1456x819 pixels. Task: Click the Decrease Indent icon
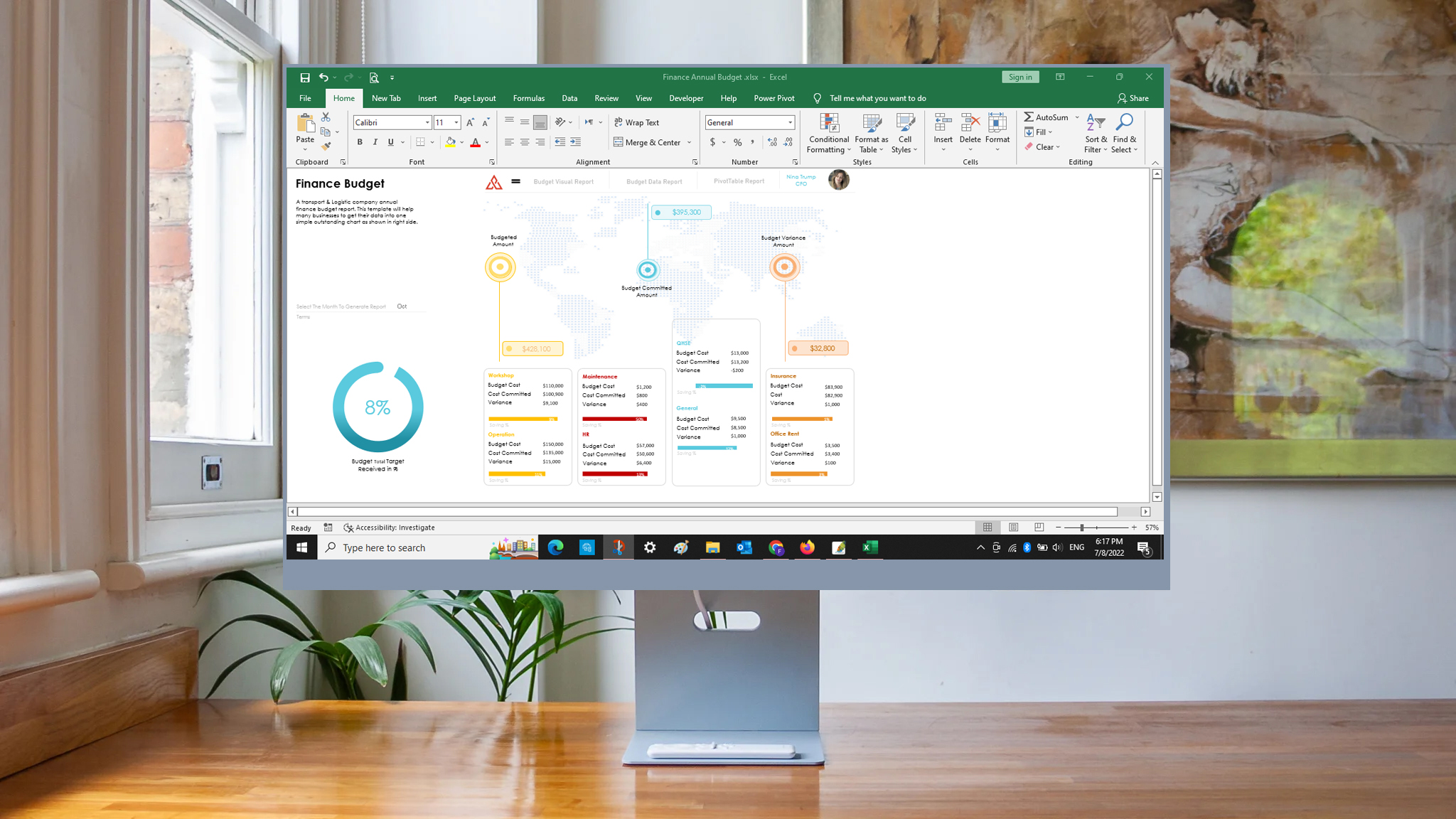(560, 142)
